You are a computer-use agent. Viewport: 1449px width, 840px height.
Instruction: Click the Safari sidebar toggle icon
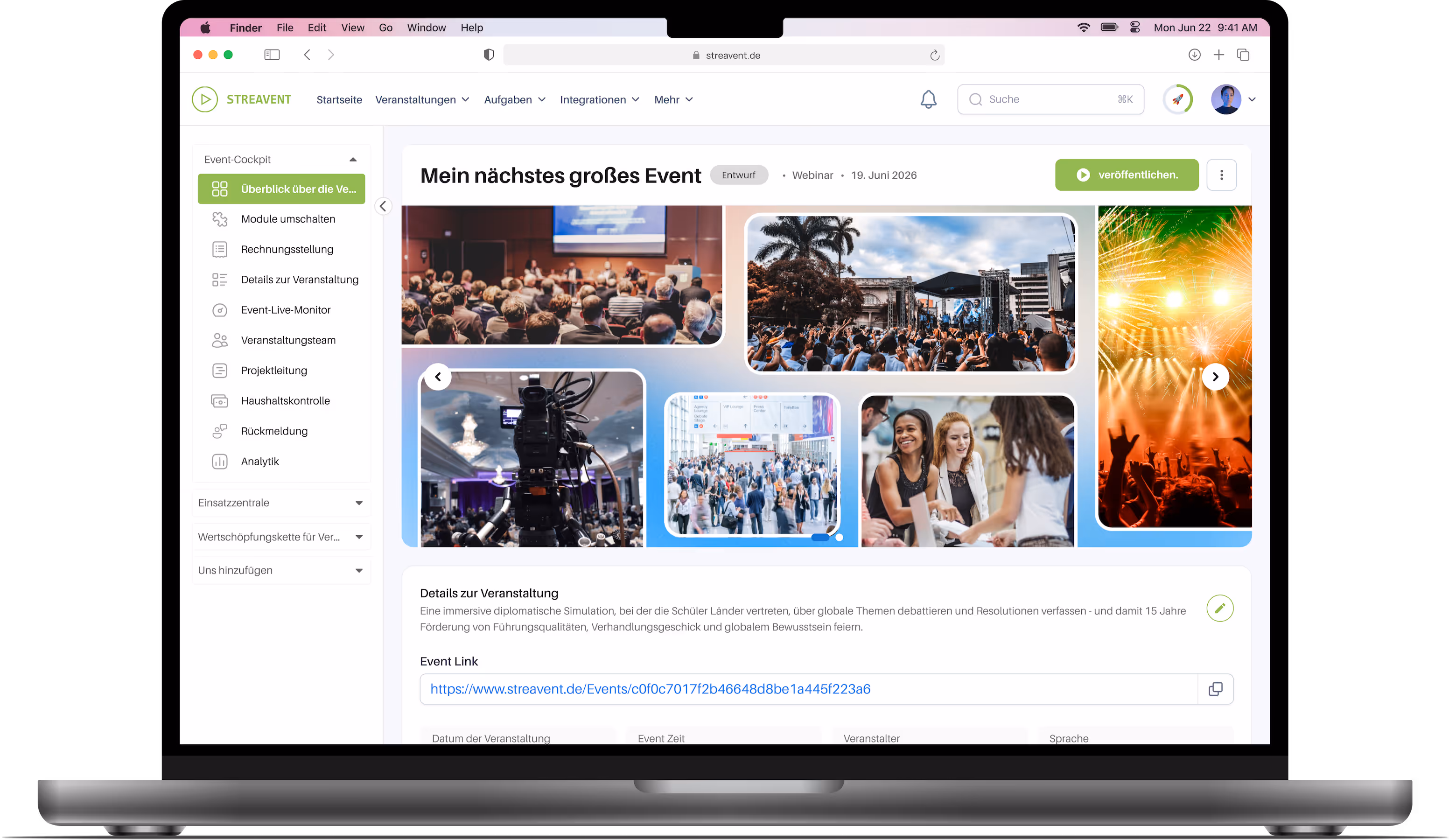point(272,55)
